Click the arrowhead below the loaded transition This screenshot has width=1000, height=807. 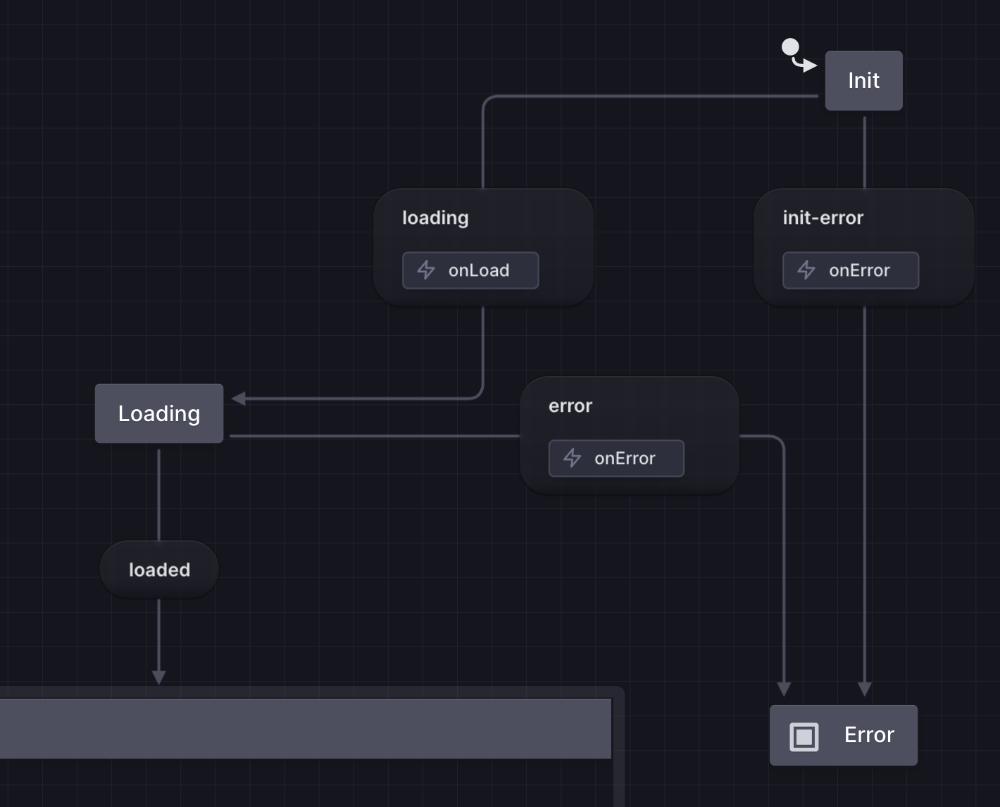coord(158,677)
